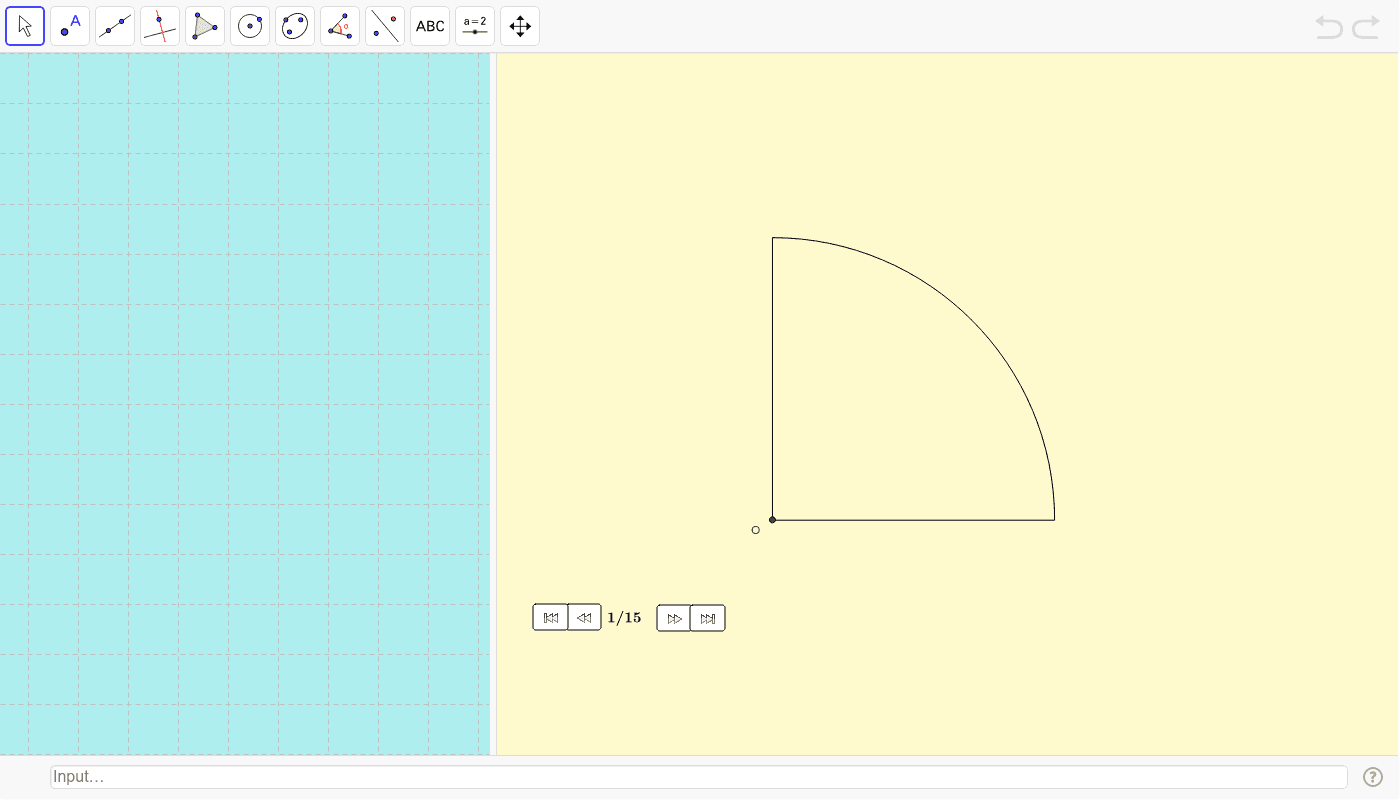Select the Angle tool

[340, 26]
